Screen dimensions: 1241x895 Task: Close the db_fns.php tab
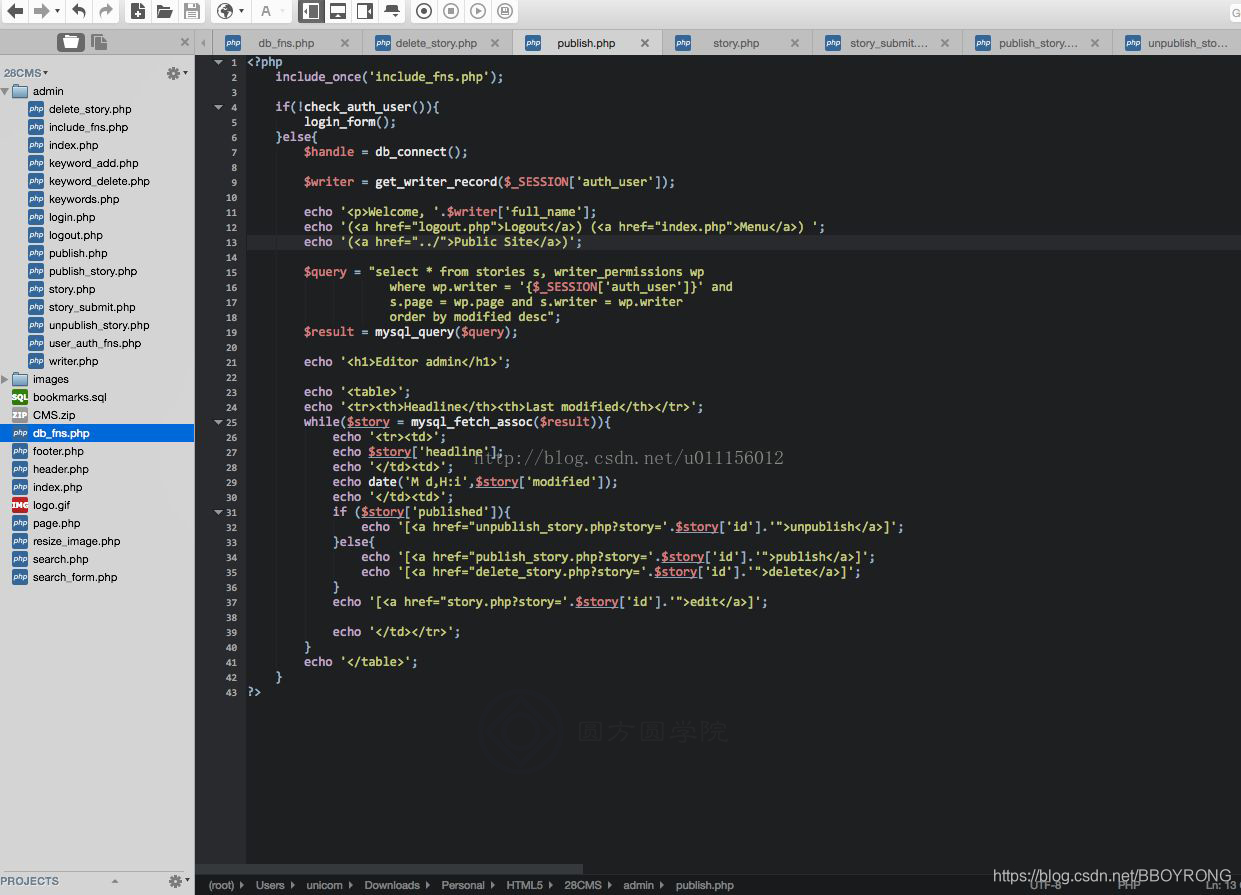(345, 43)
